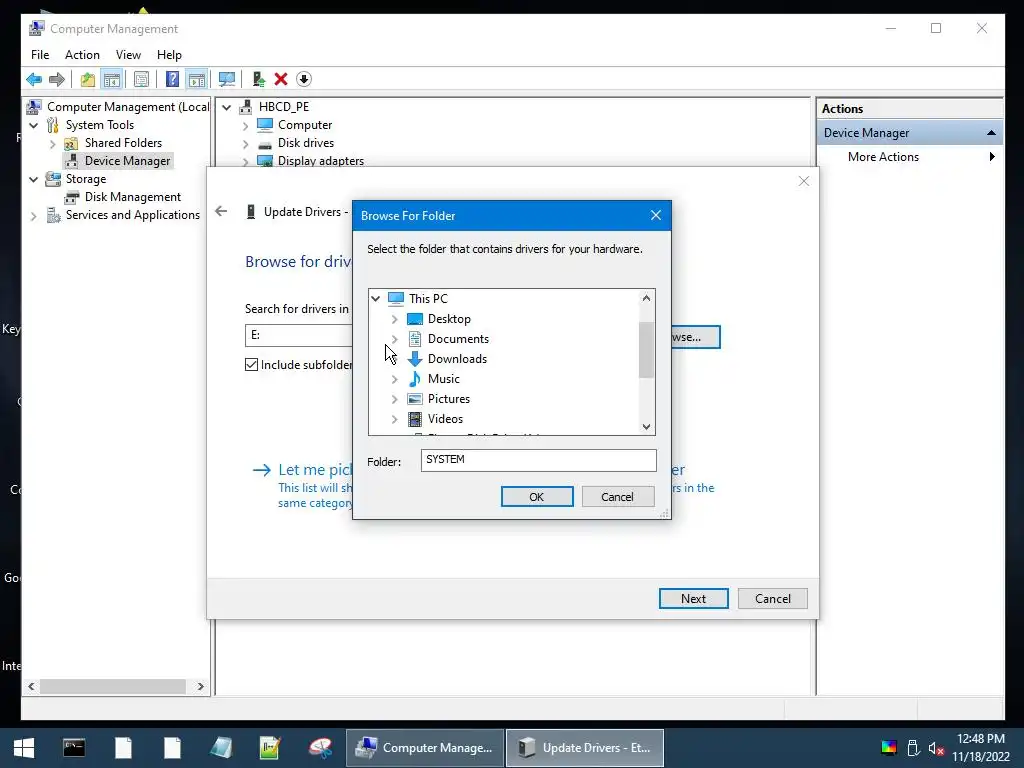Open the Windows Start menu
1024x768 pixels.
pyautogui.click(x=24, y=748)
